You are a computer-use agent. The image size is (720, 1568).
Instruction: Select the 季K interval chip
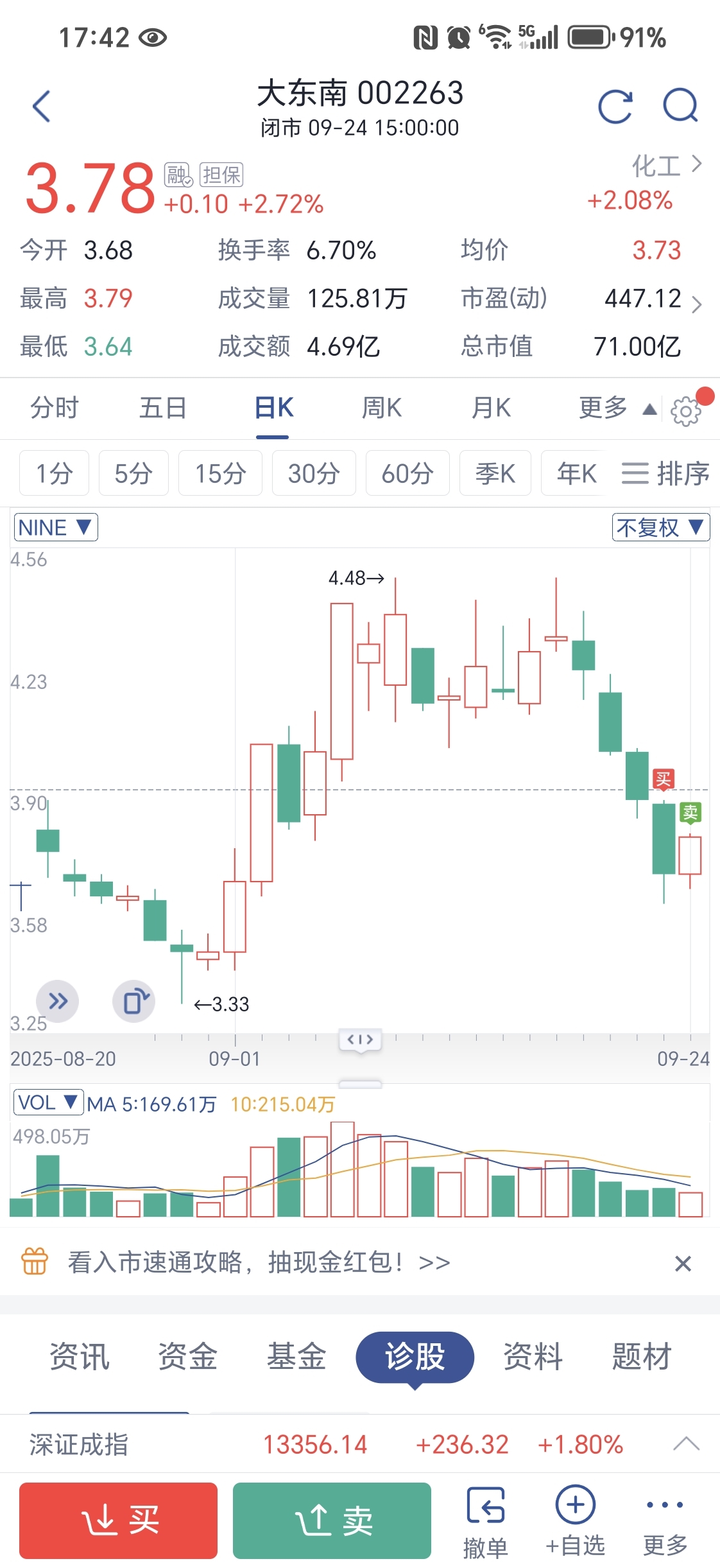(x=495, y=473)
